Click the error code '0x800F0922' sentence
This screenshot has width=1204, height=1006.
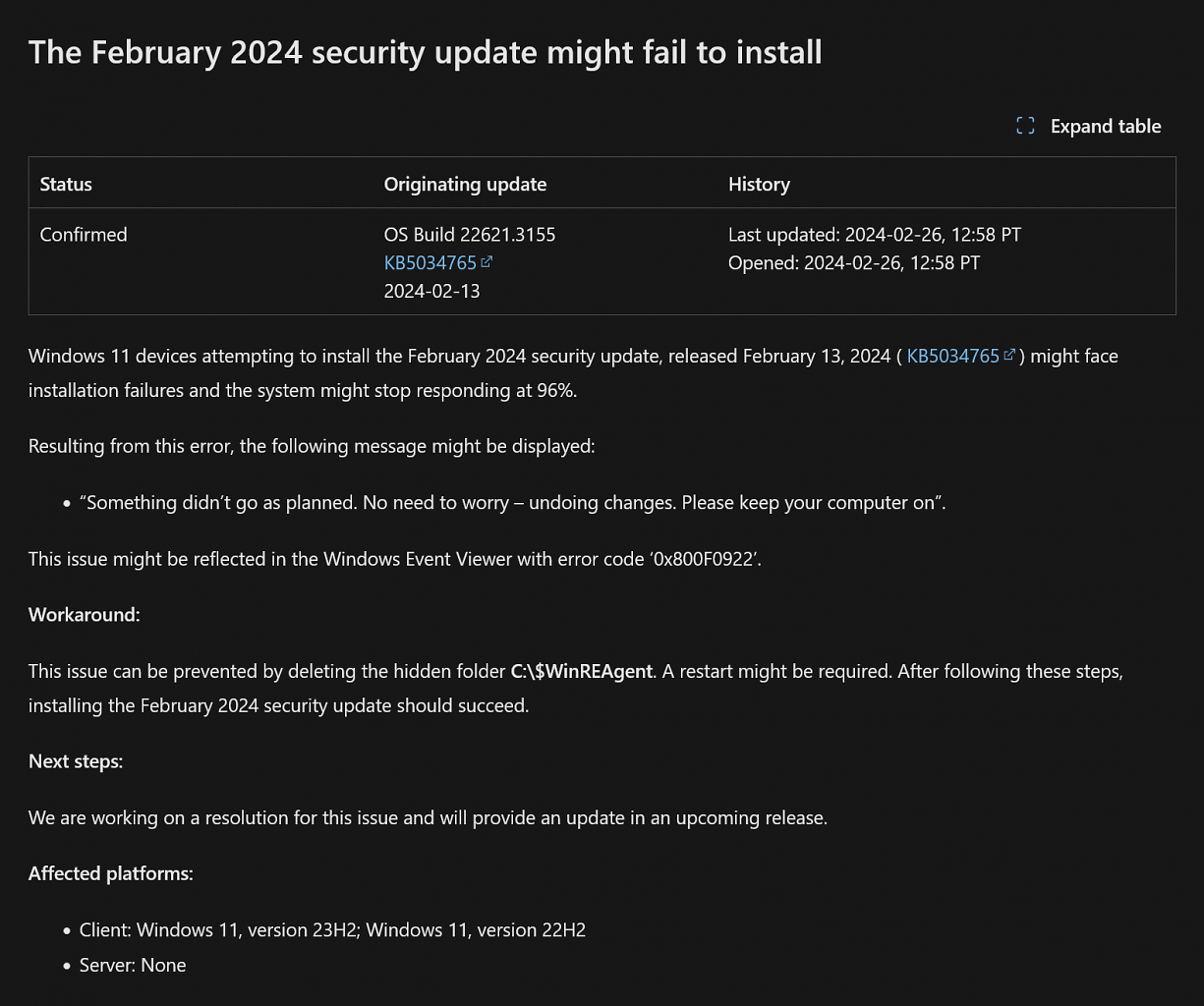click(x=395, y=559)
